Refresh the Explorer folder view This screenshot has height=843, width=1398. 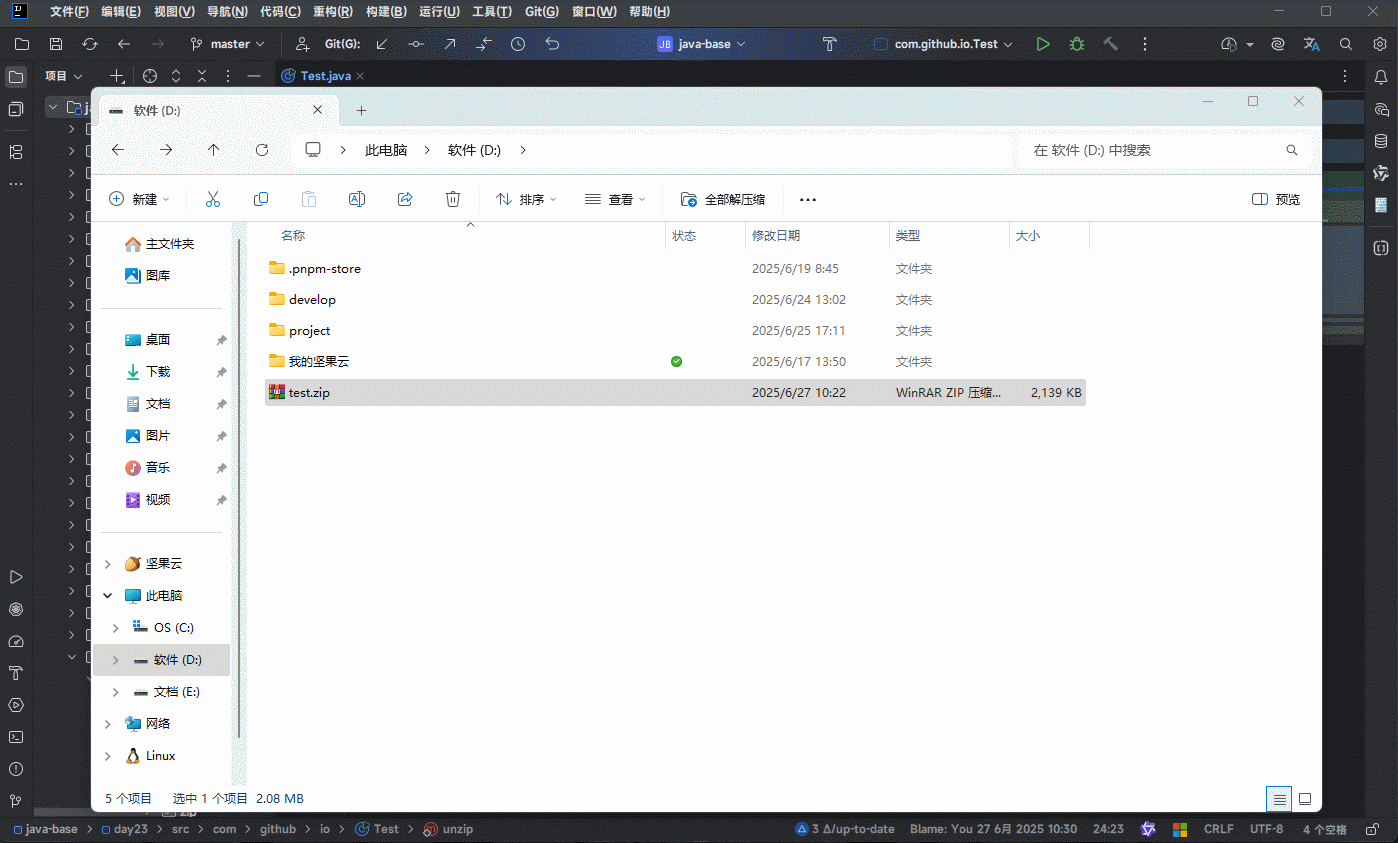coord(262,150)
